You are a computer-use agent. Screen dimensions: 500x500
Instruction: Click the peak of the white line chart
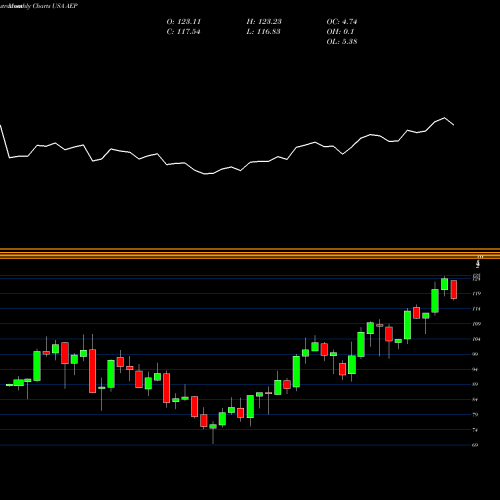point(444,118)
